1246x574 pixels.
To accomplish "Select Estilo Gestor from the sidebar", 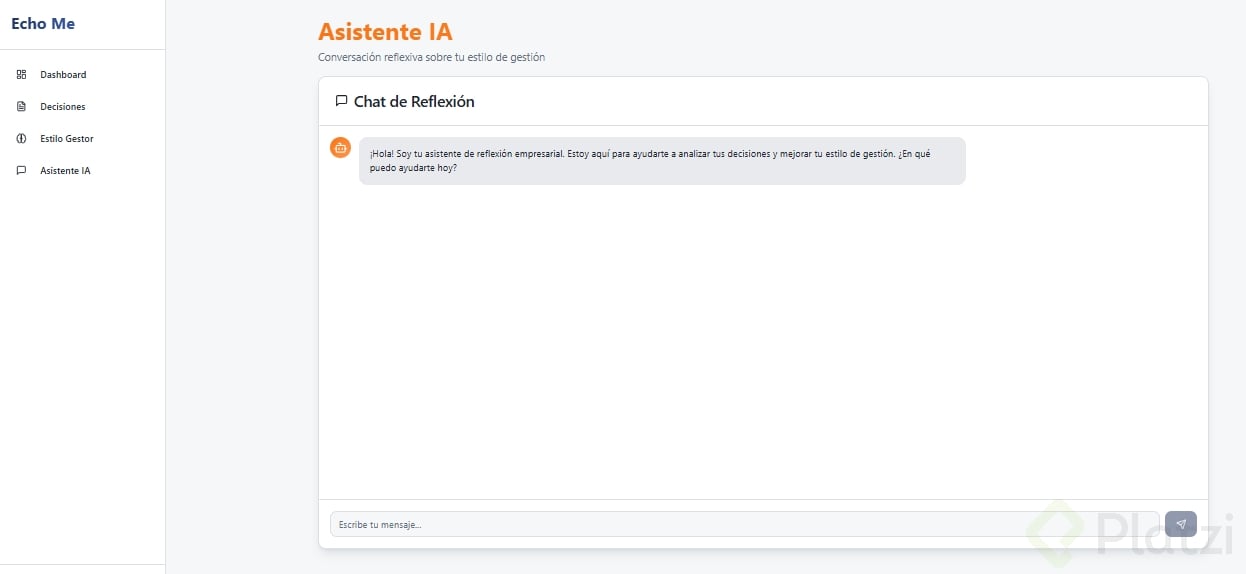I will click(67, 139).
